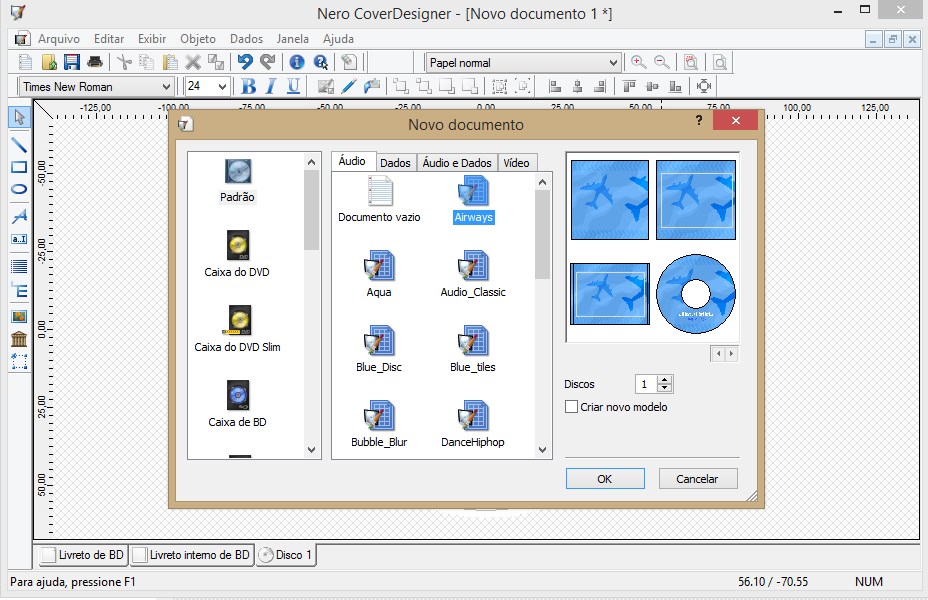
Task: Click the Paste clipboard icon
Action: pyautogui.click(x=170, y=62)
